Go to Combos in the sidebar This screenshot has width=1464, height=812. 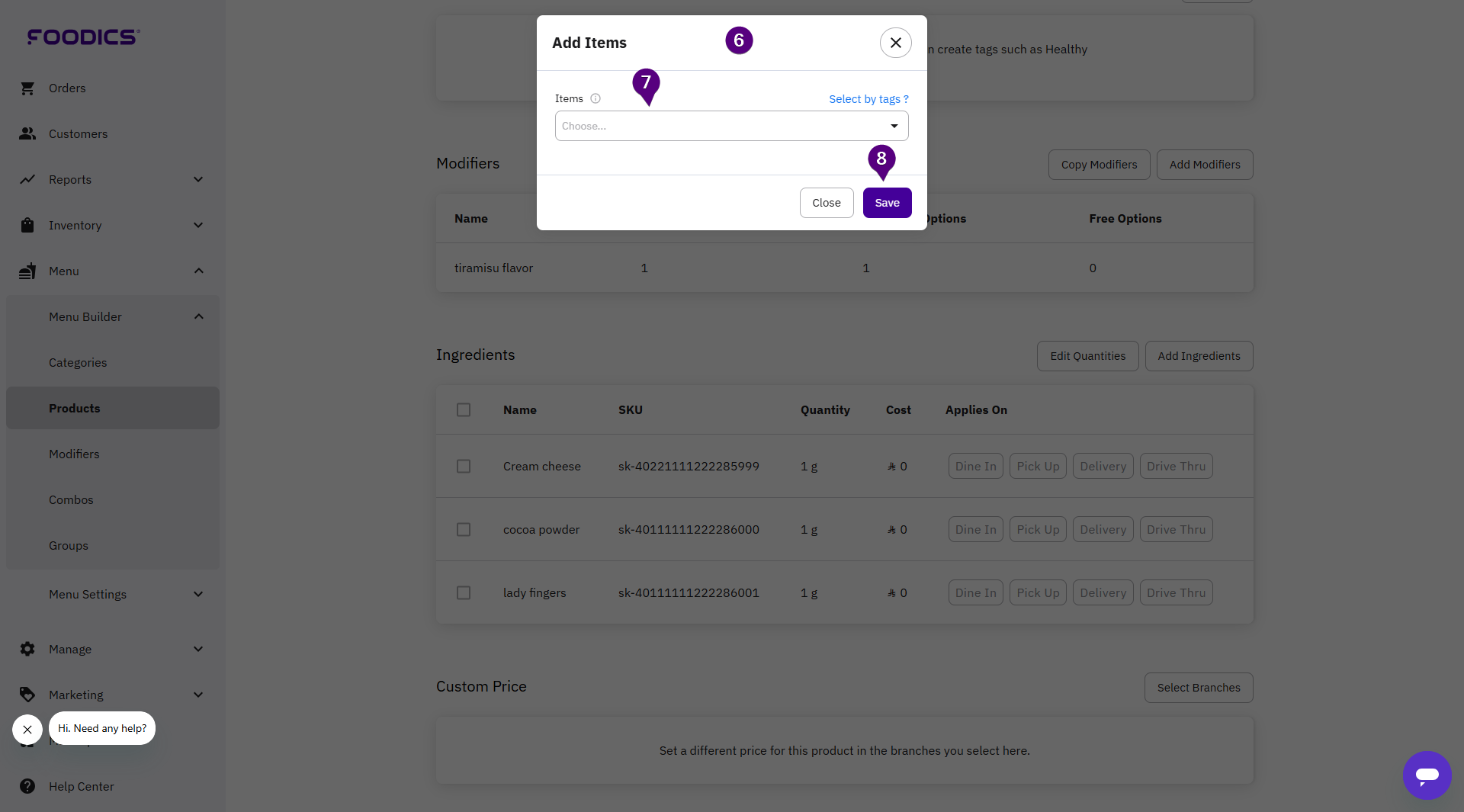71,499
